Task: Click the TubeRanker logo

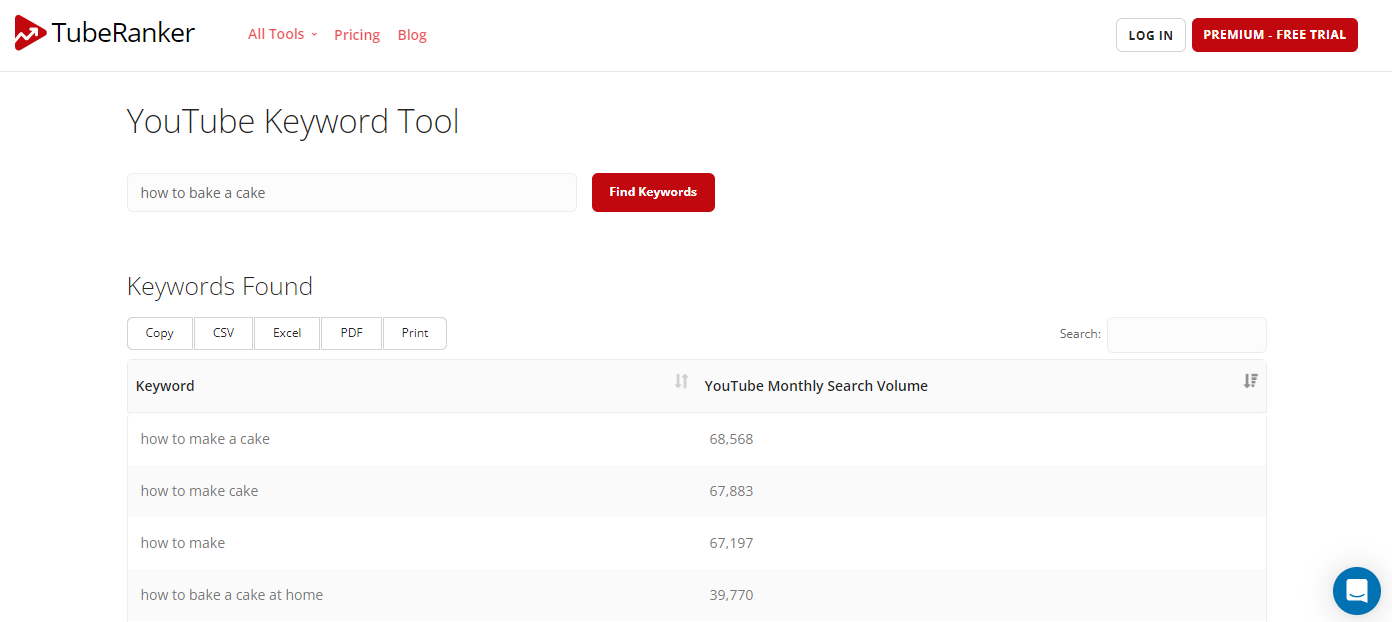Action: 105,34
